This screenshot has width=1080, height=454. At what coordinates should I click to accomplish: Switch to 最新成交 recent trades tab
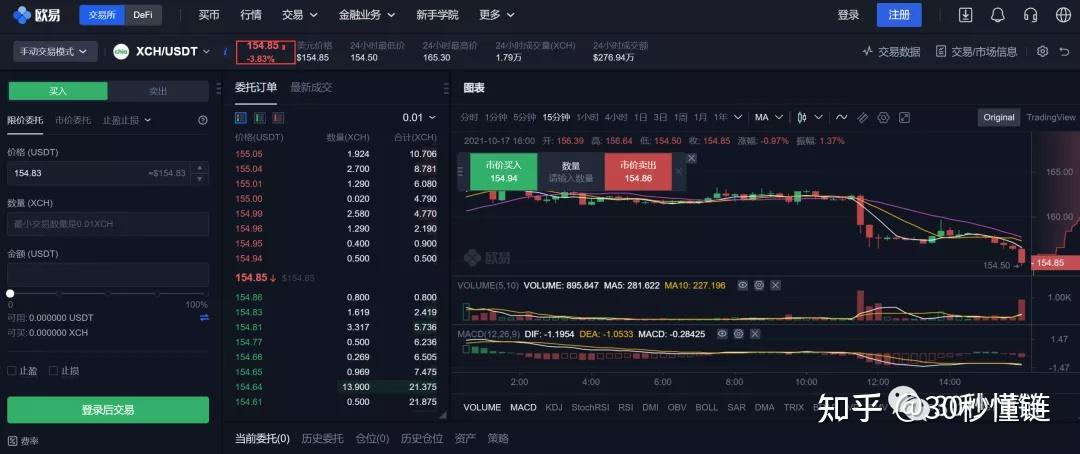tap(311, 87)
